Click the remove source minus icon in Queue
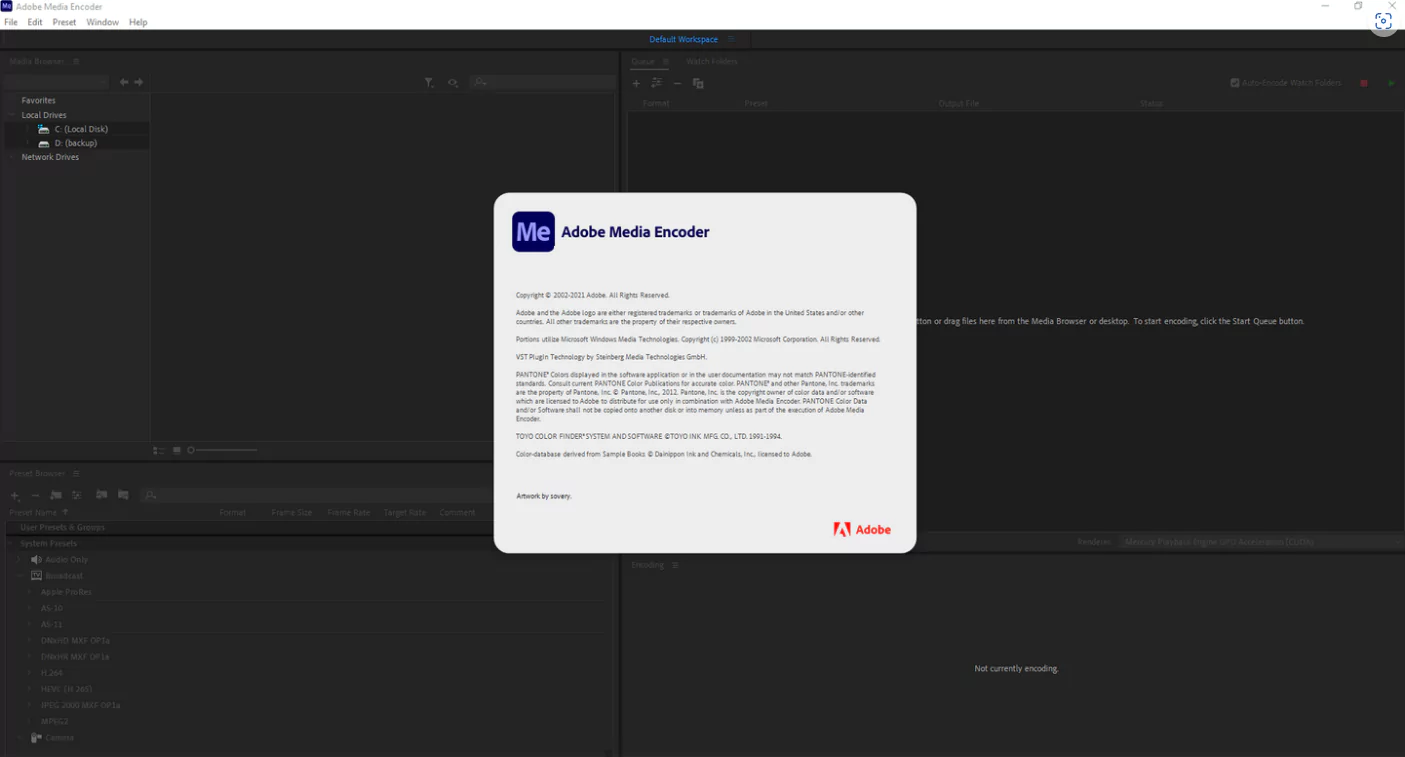The height and width of the screenshot is (757, 1405). (678, 83)
